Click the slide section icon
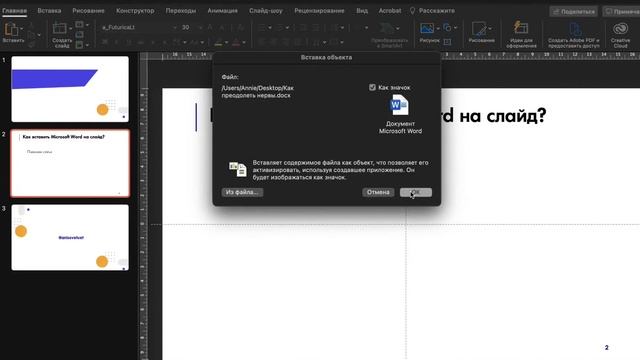This screenshot has height=360, width=640. coord(79,44)
